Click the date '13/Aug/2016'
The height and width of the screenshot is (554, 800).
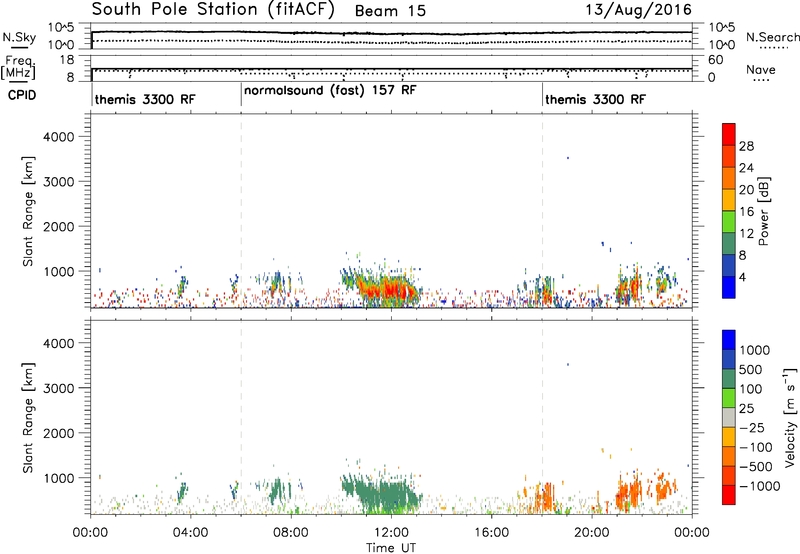pos(638,9)
